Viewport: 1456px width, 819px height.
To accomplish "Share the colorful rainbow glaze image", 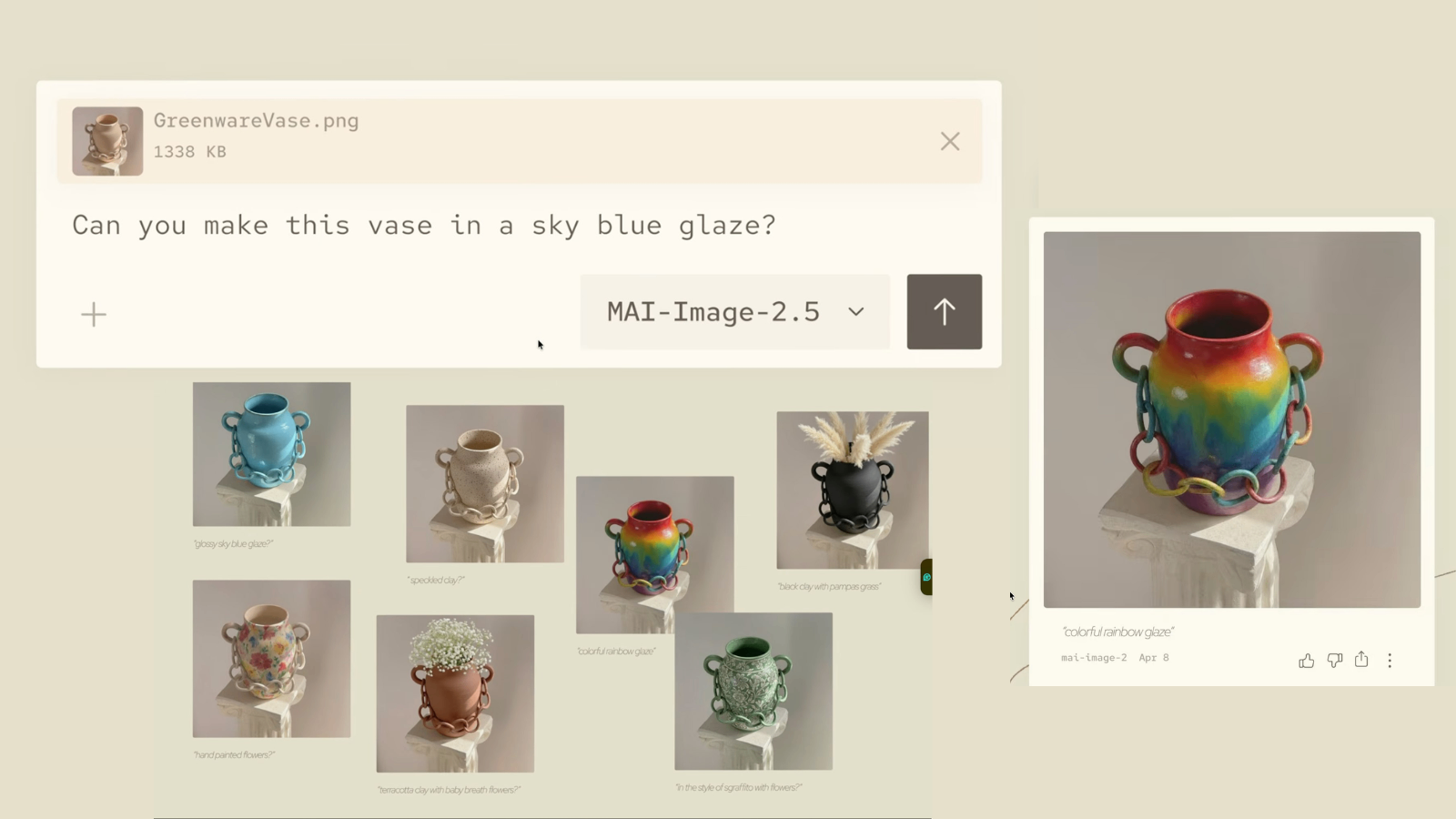I will (1361, 660).
